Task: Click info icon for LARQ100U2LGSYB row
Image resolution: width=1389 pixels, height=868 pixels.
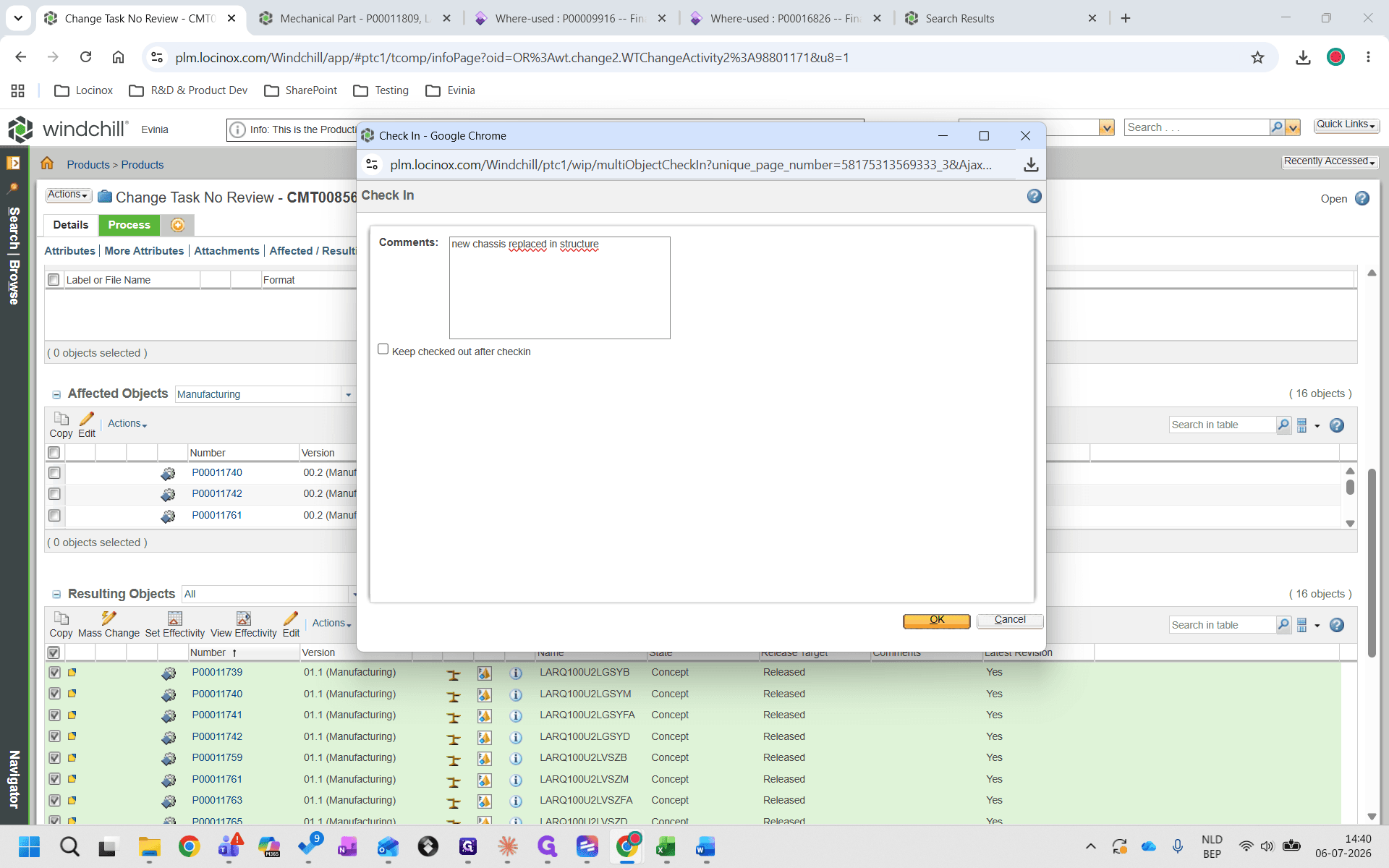Action: click(516, 673)
